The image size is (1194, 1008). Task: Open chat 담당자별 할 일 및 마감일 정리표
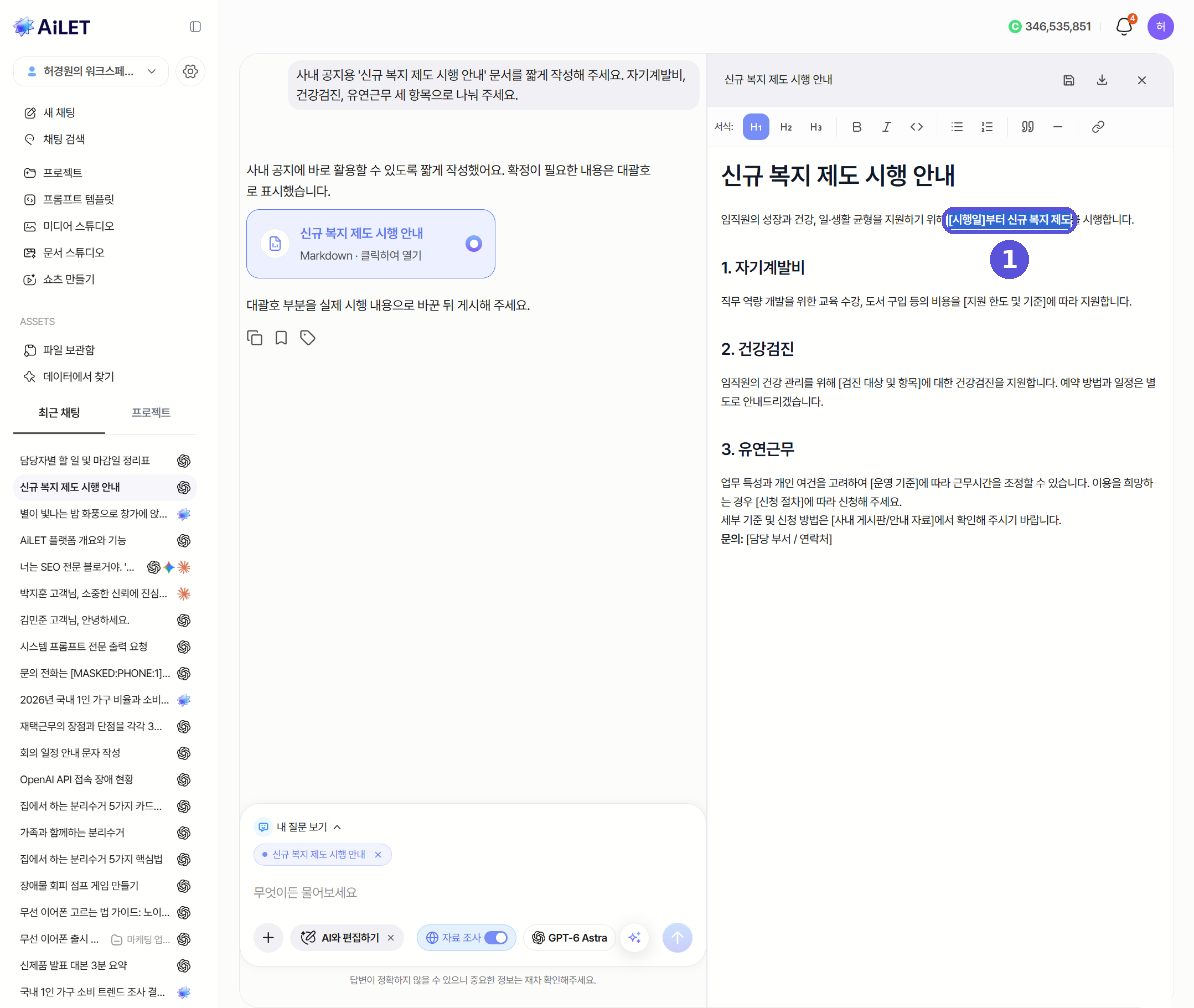point(105,461)
